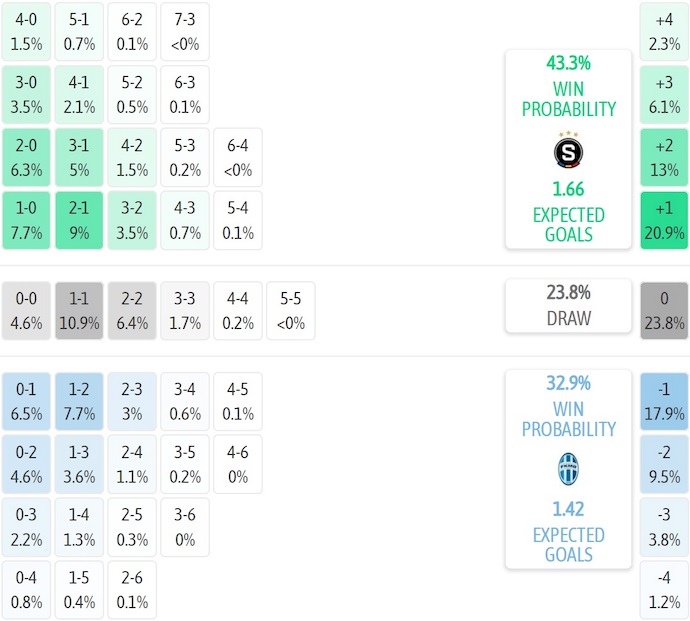Click the 1.66 expected goals value
This screenshot has height=621, width=690.
click(568, 189)
